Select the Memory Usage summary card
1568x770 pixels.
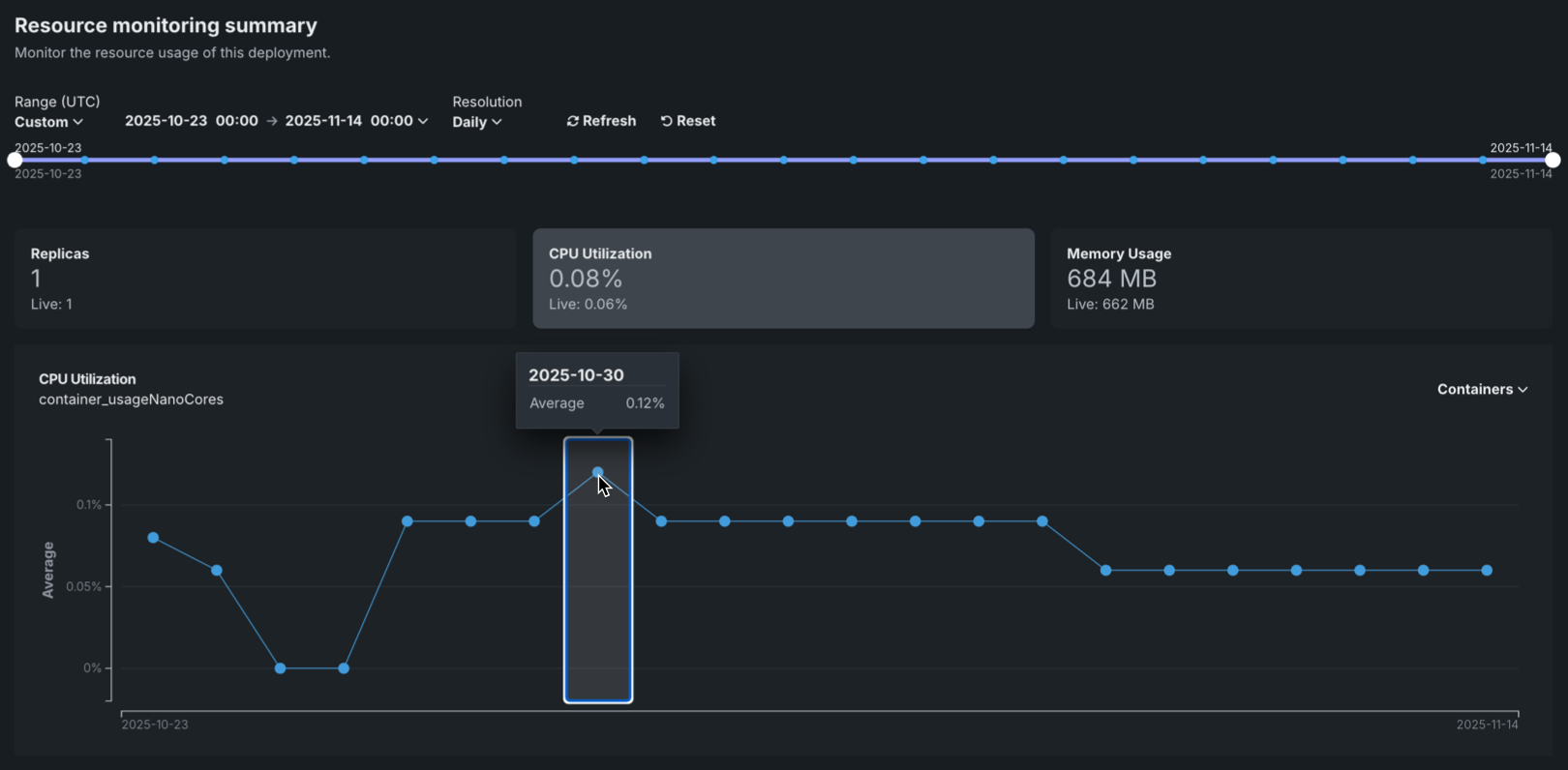pyautogui.click(x=1300, y=279)
